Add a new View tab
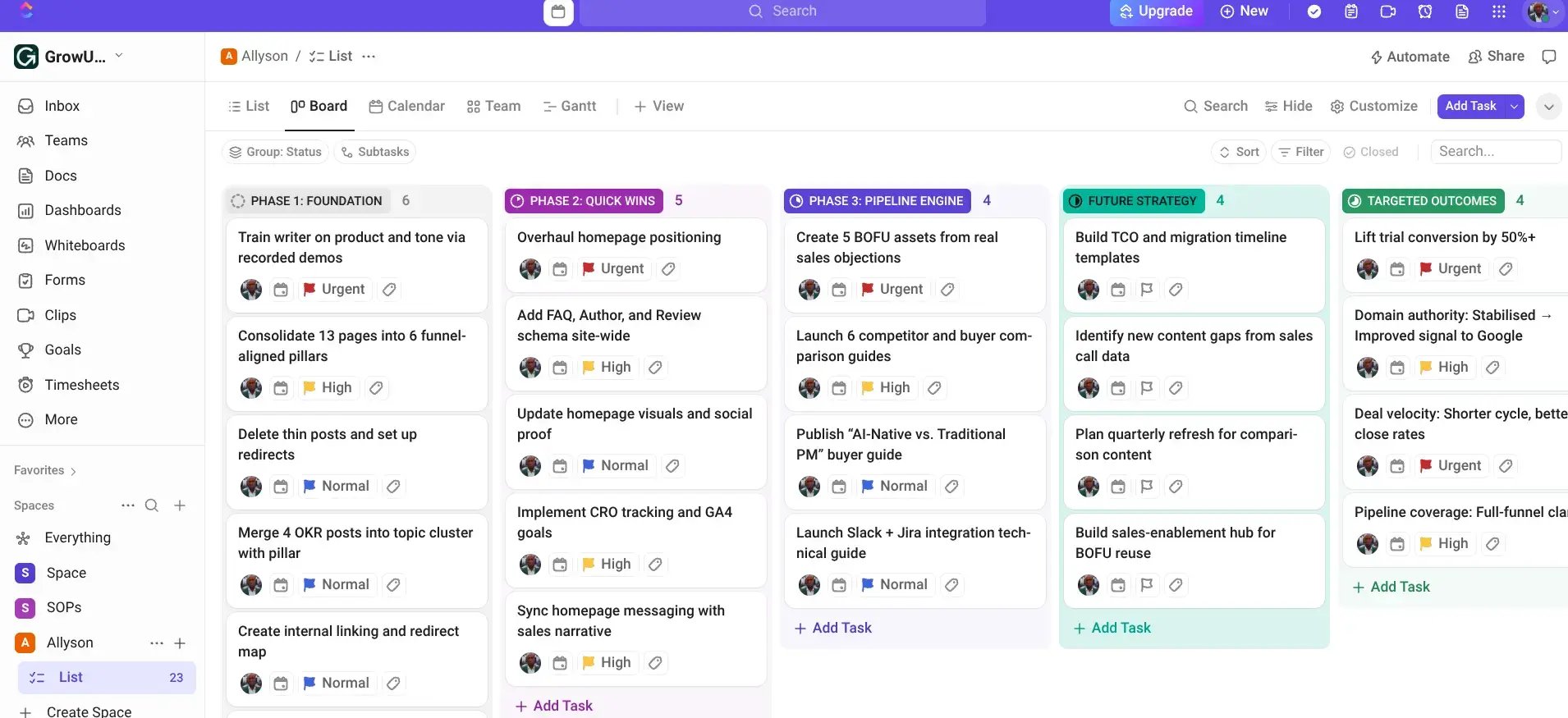This screenshot has height=718, width=1568. tap(659, 106)
